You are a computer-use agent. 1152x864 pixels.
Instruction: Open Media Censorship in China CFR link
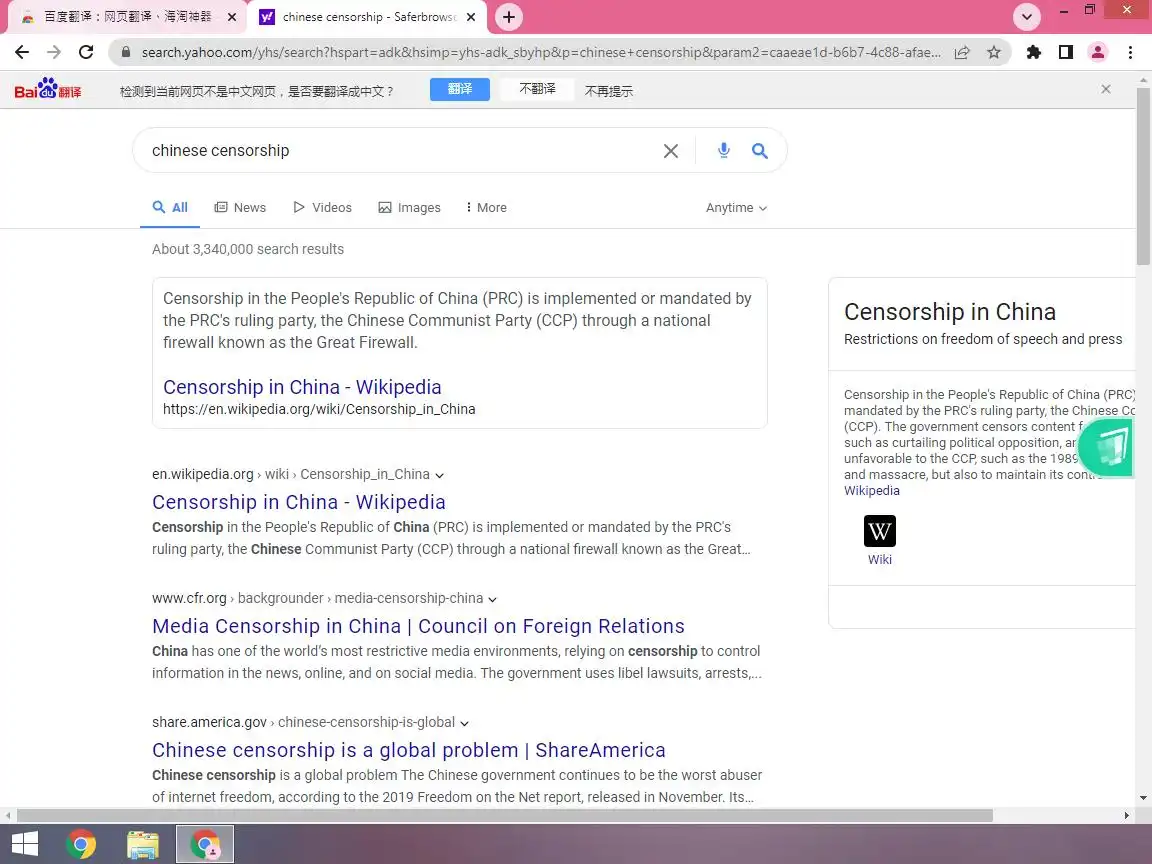(x=418, y=626)
